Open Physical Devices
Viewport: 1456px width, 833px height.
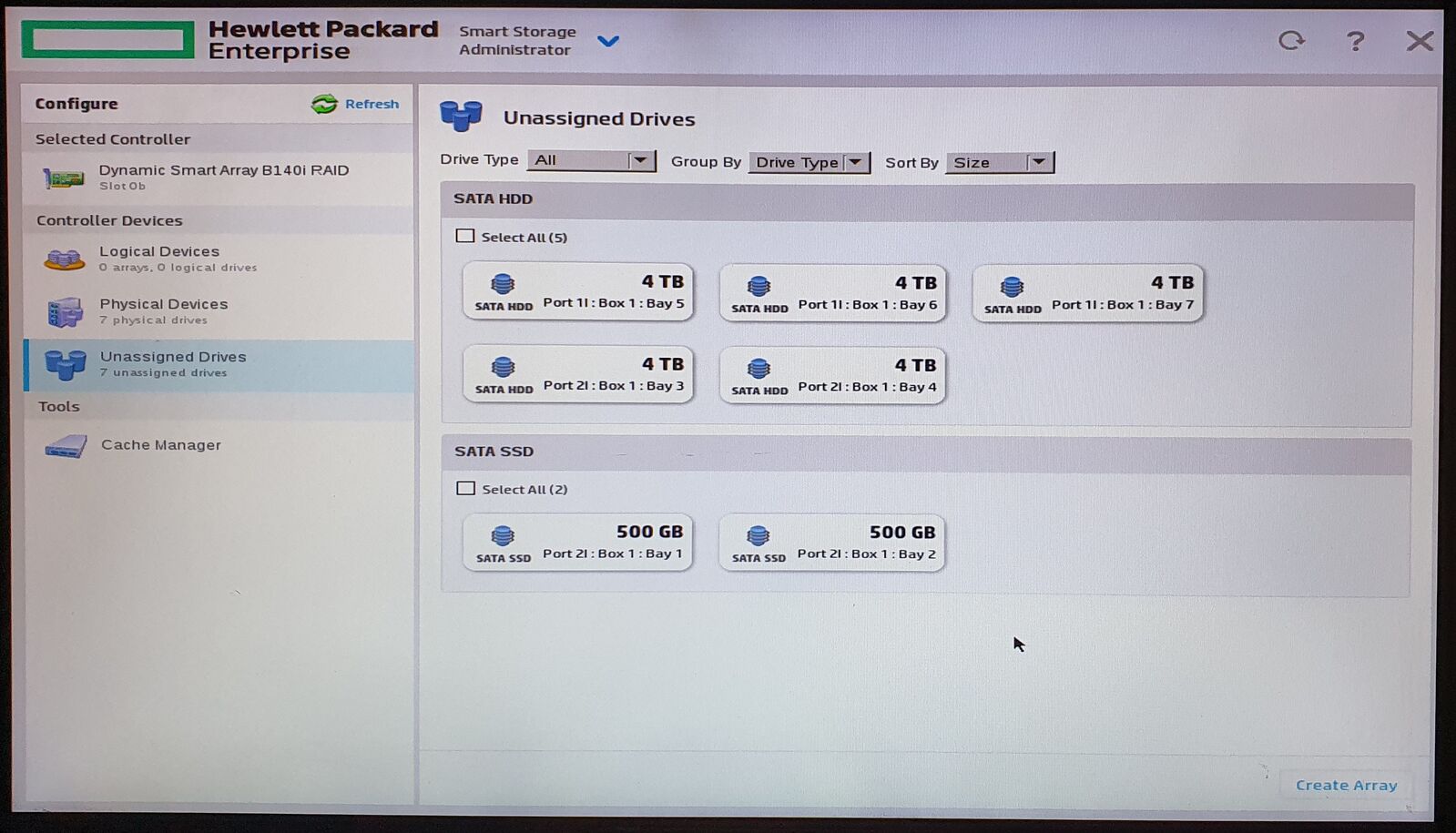(x=219, y=311)
